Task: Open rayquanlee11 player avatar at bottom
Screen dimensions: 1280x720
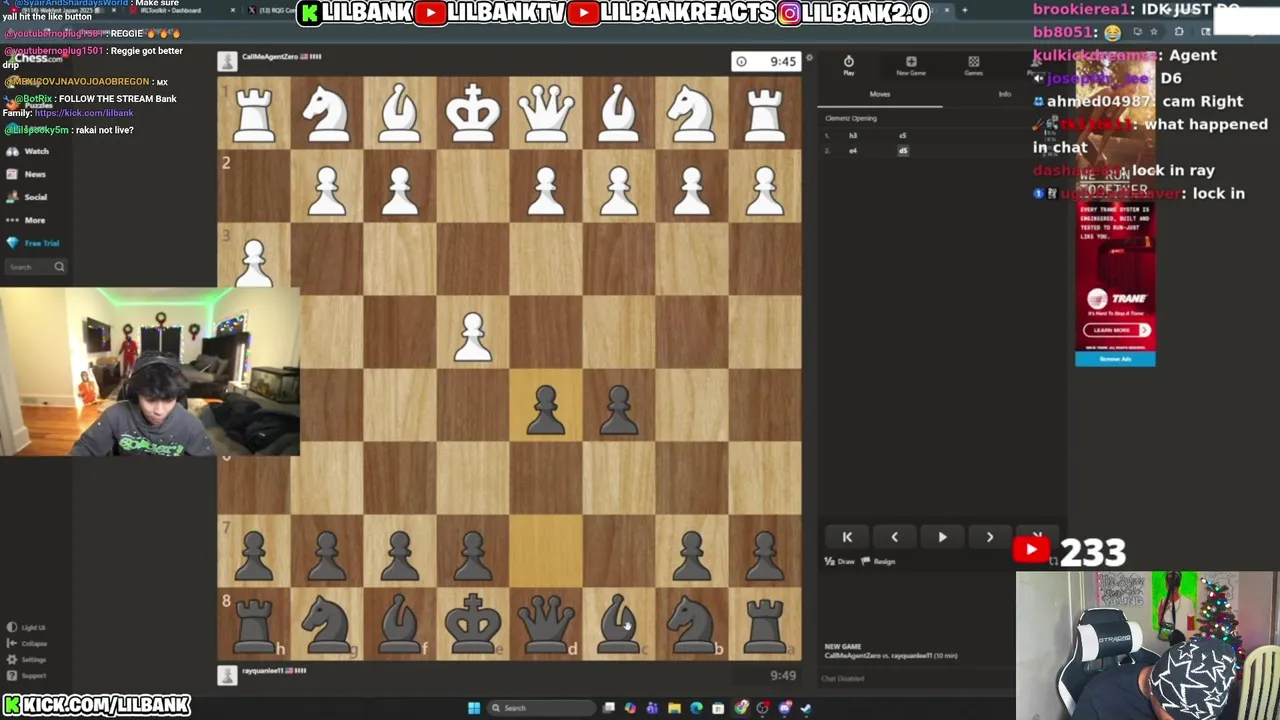Action: 227,675
